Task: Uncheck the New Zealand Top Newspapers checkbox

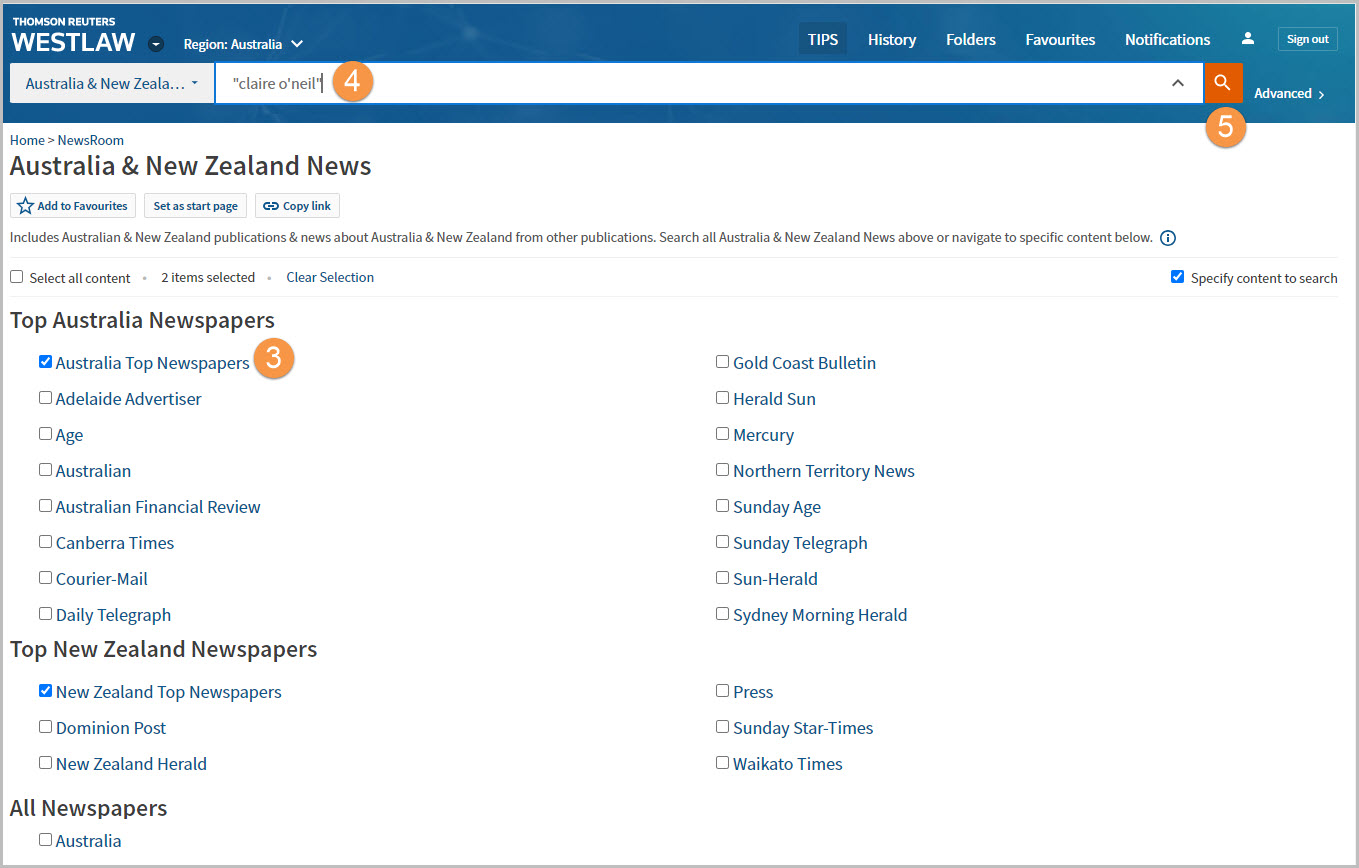Action: pos(45,691)
